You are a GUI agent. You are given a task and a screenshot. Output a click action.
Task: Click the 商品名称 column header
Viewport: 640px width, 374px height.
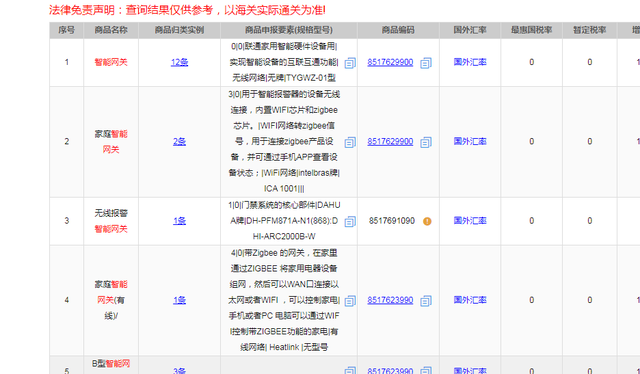pyautogui.click(x=111, y=30)
